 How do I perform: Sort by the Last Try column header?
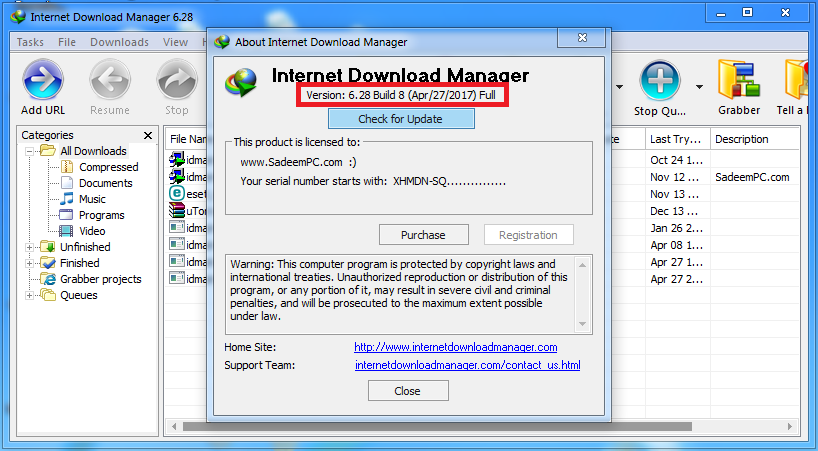[x=678, y=139]
